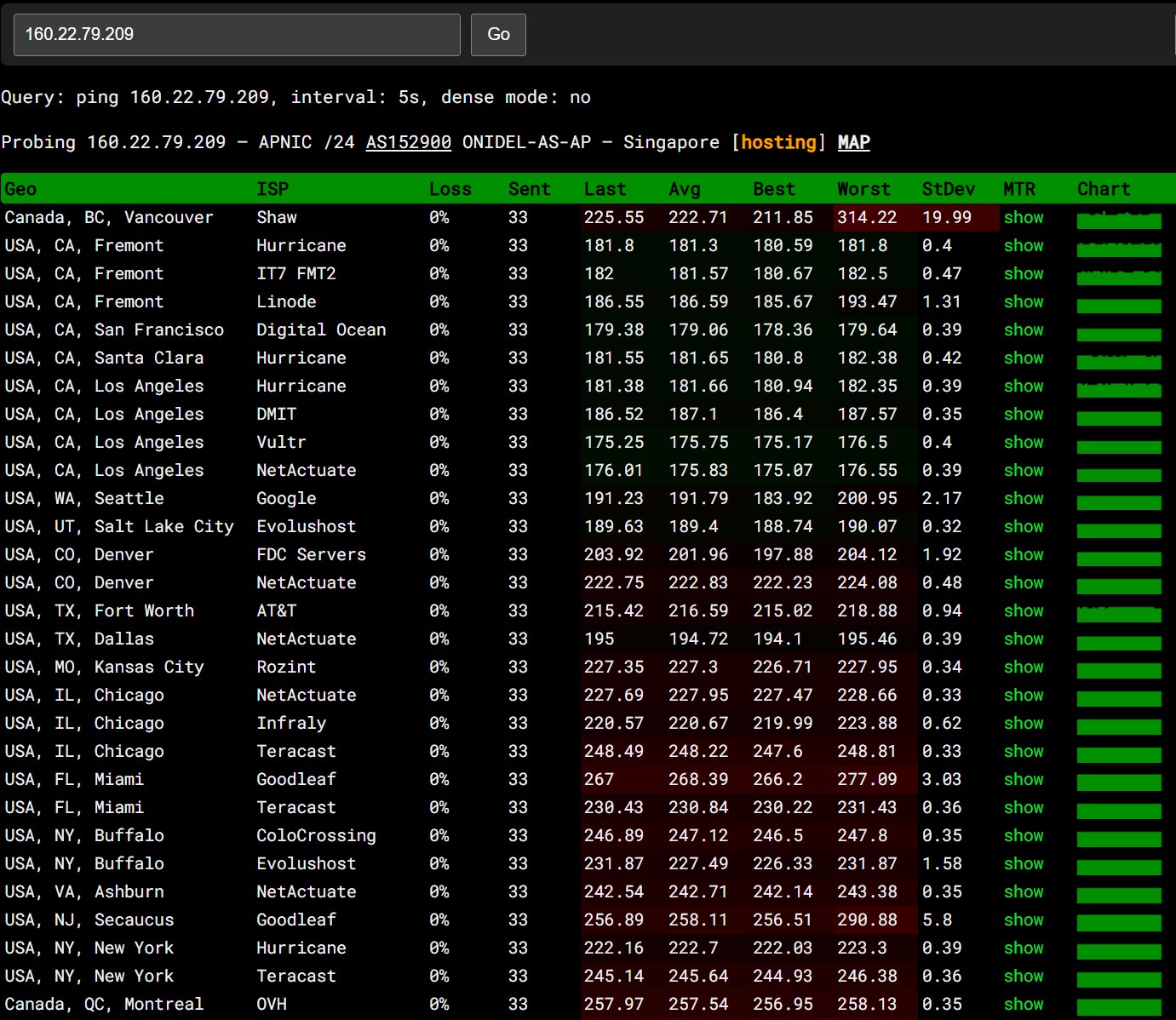Click the Loss column header

click(450, 189)
